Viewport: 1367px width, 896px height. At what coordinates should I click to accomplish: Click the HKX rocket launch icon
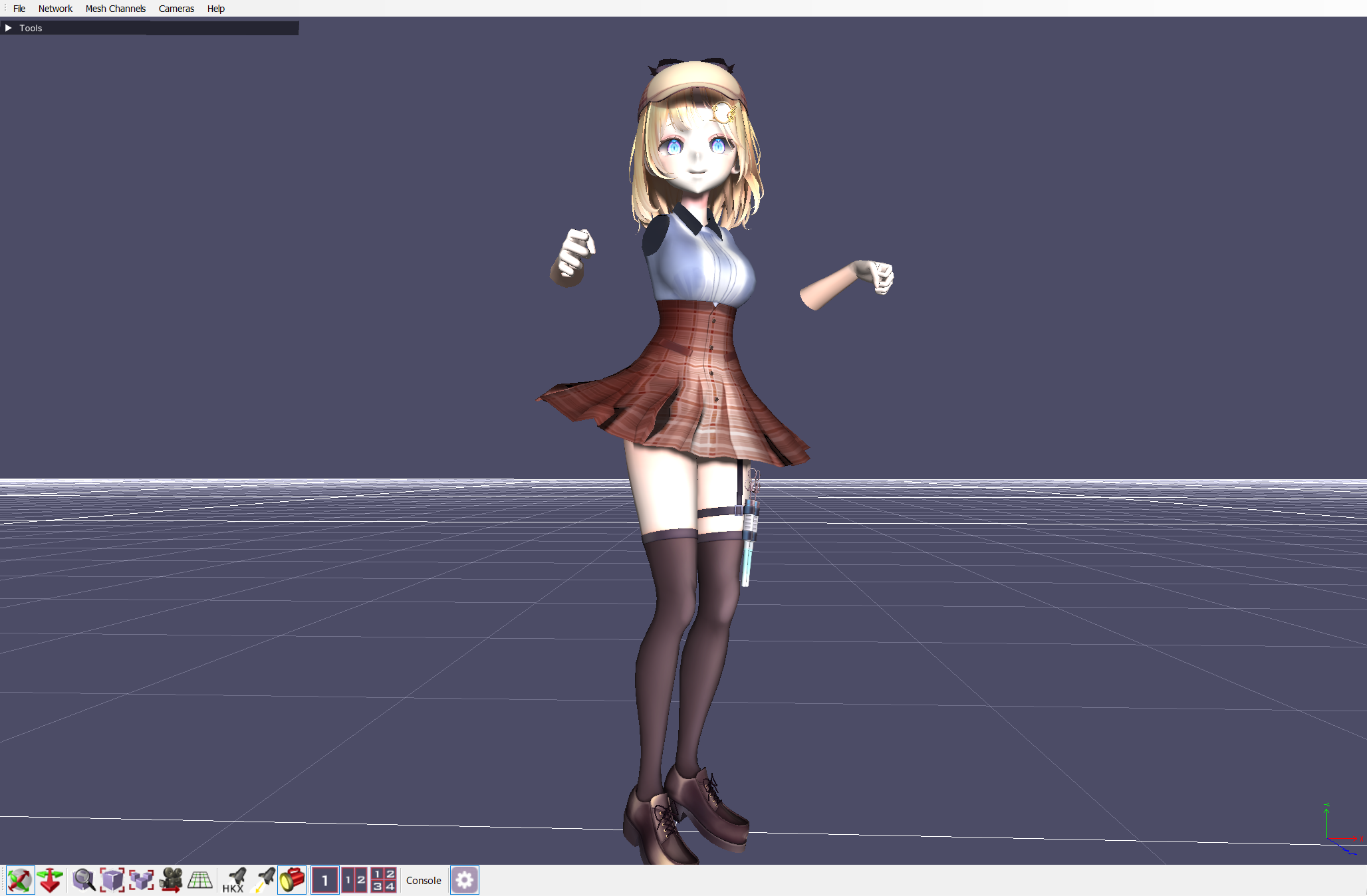[233, 880]
